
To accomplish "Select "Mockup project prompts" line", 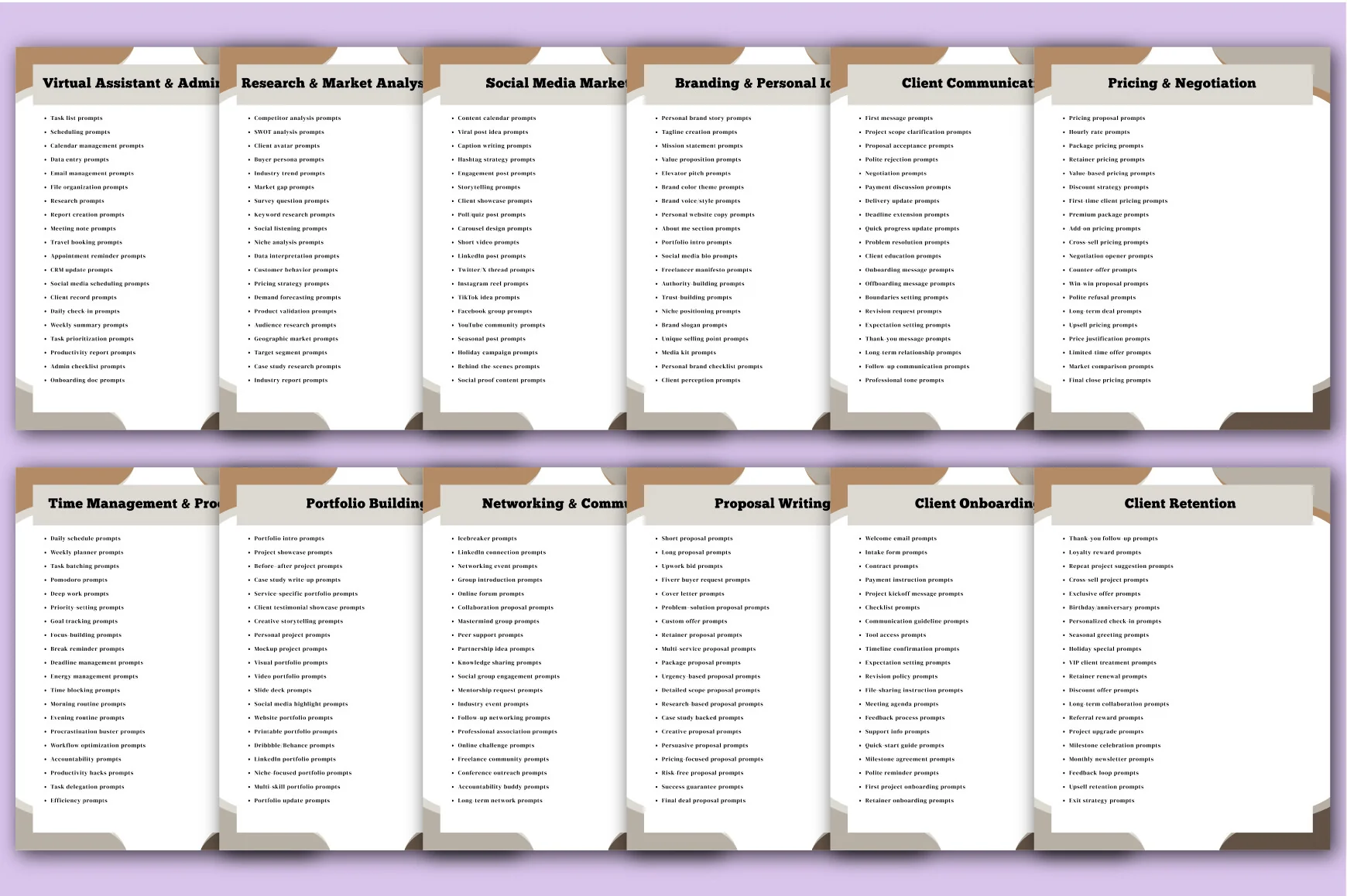I will (290, 649).
